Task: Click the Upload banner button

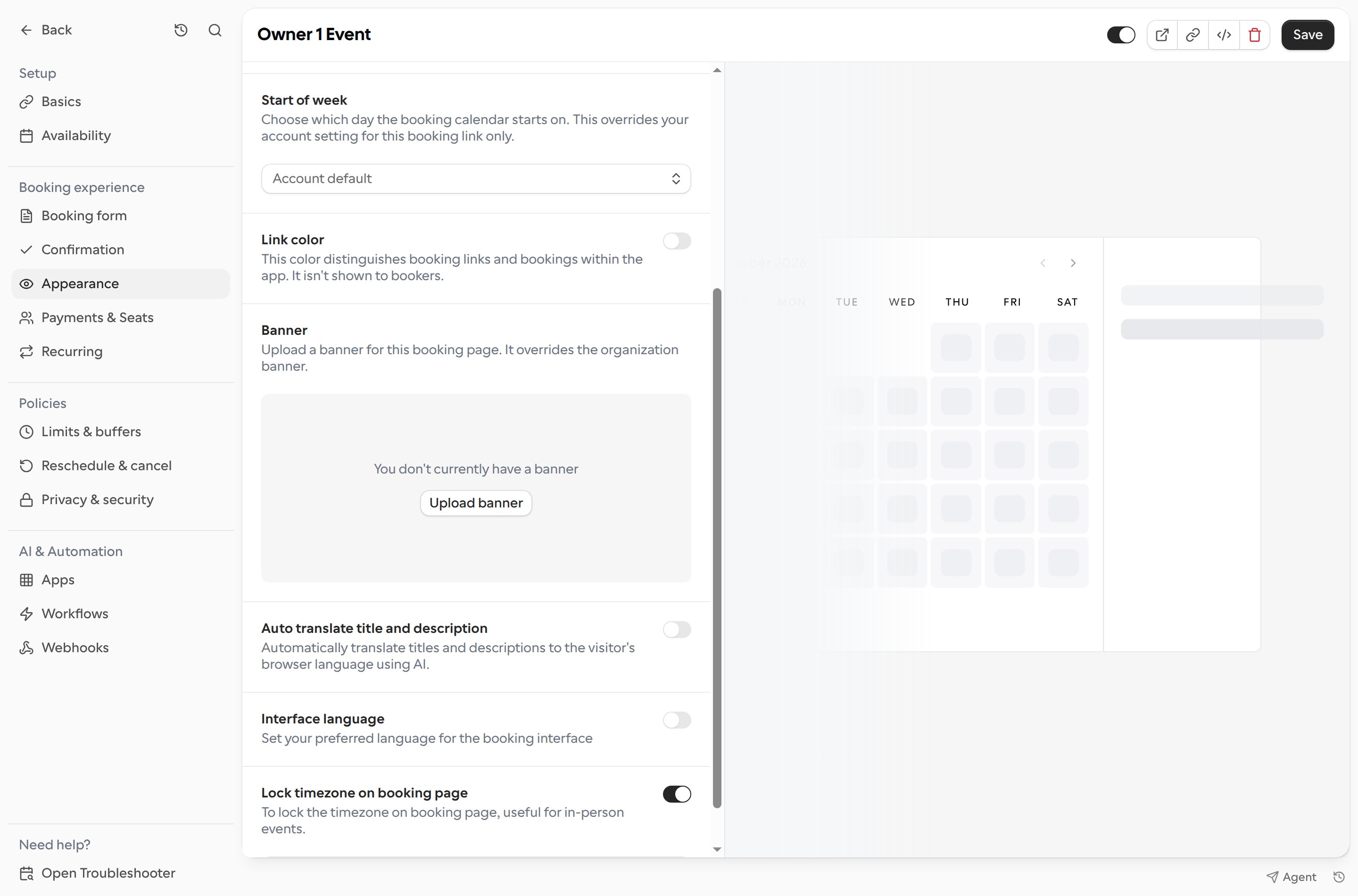Action: click(x=476, y=503)
